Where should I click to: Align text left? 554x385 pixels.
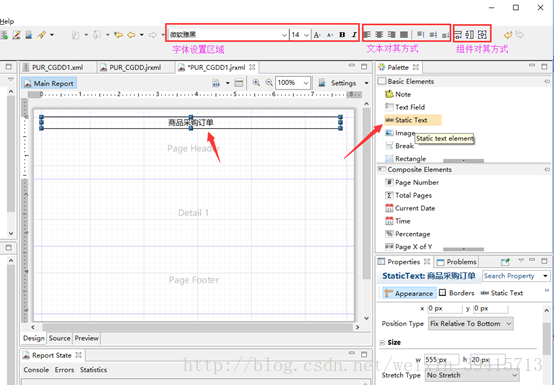367,35
